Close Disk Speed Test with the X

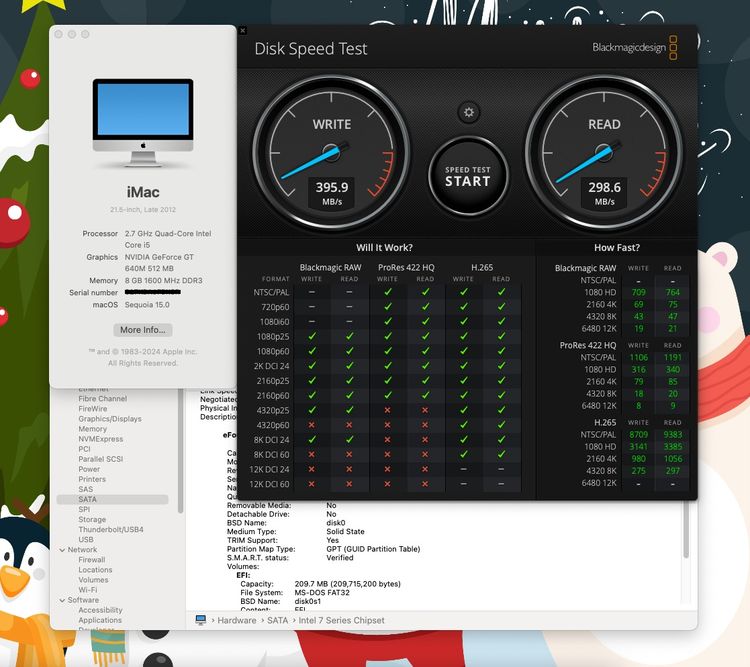(x=243, y=31)
